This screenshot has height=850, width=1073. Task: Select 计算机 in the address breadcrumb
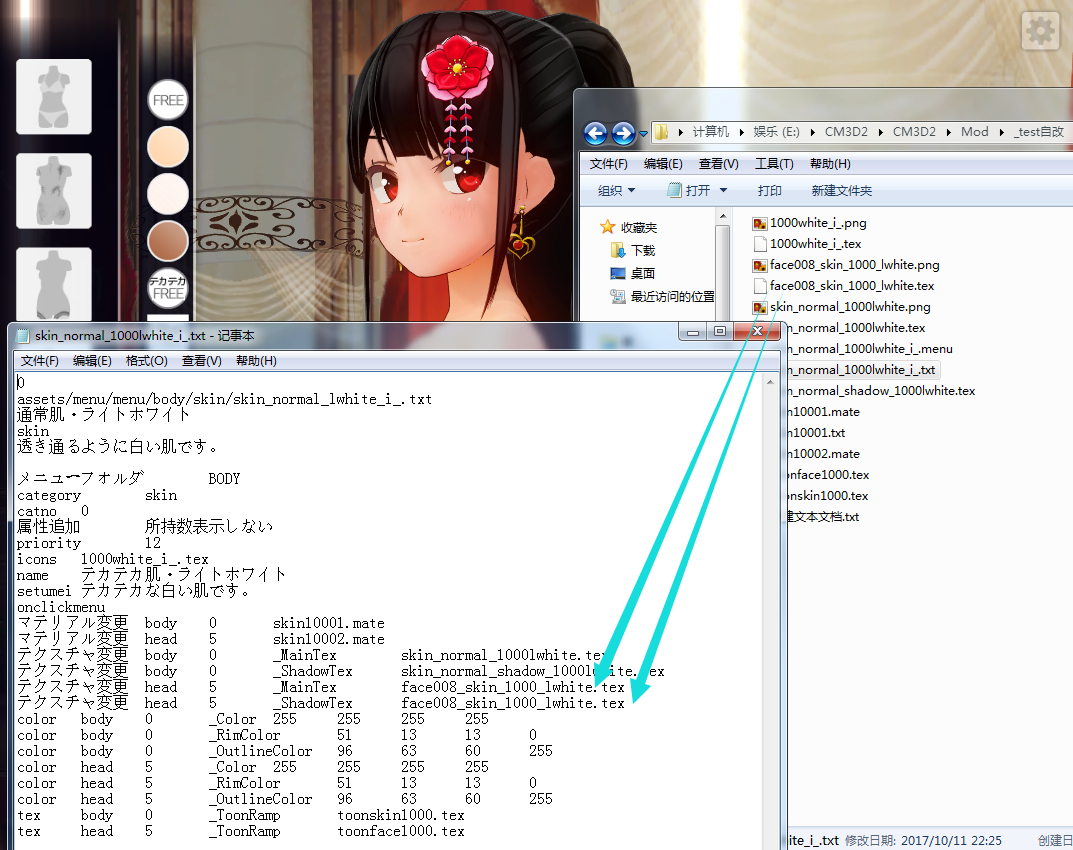pos(710,131)
